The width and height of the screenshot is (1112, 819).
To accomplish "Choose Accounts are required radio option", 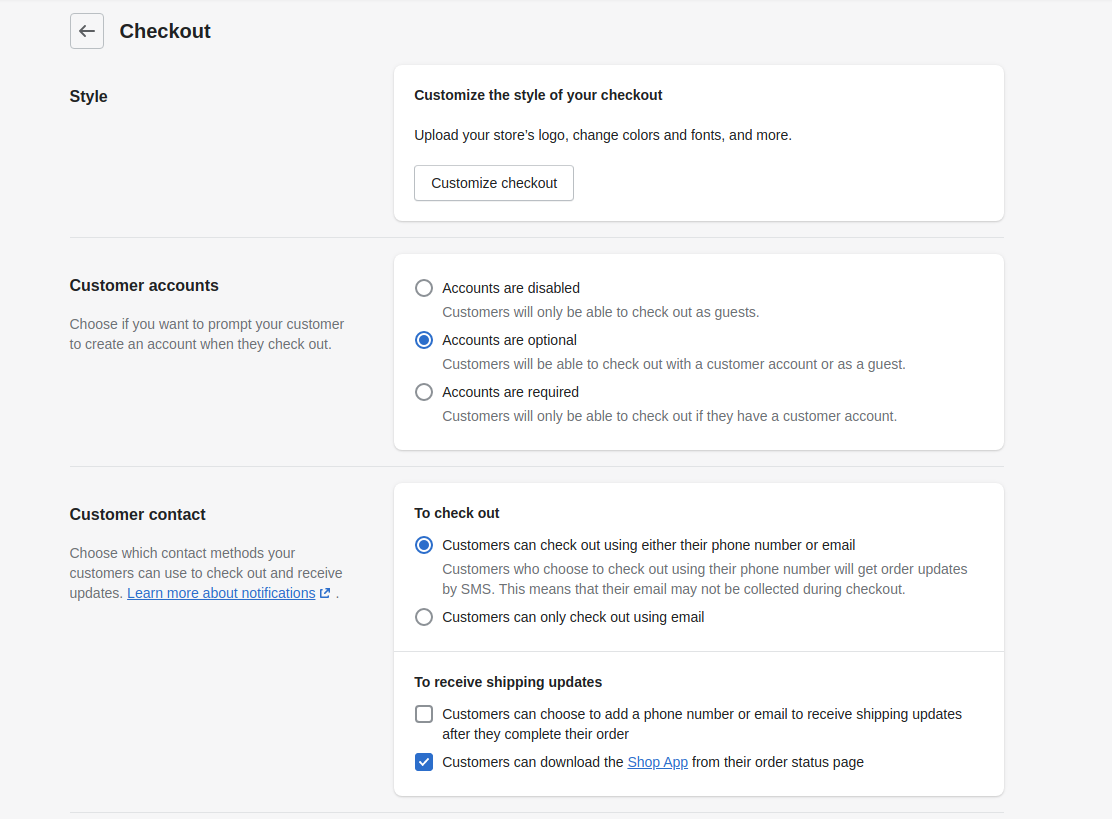I will [423, 392].
